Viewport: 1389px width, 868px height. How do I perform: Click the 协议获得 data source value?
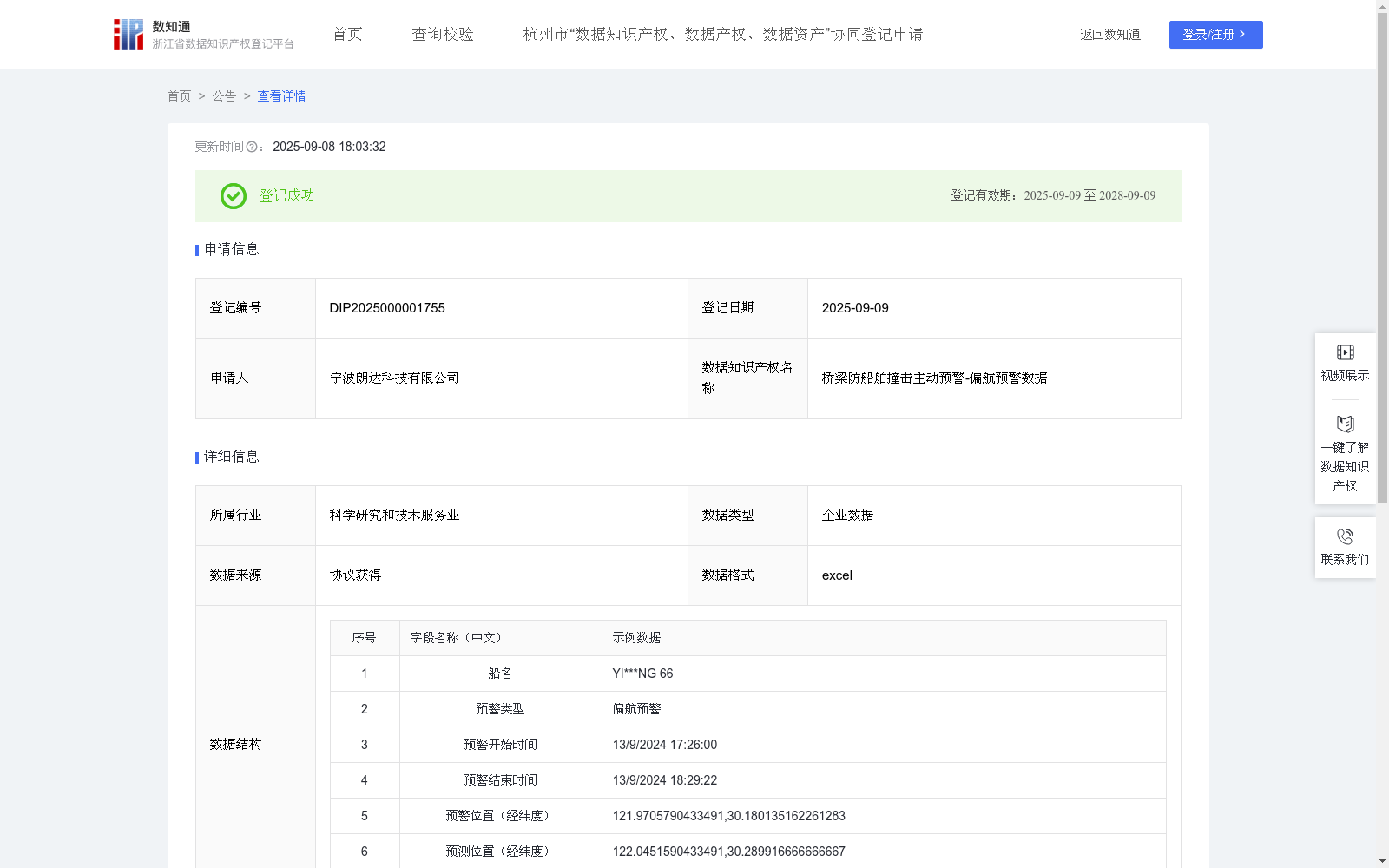pos(355,575)
